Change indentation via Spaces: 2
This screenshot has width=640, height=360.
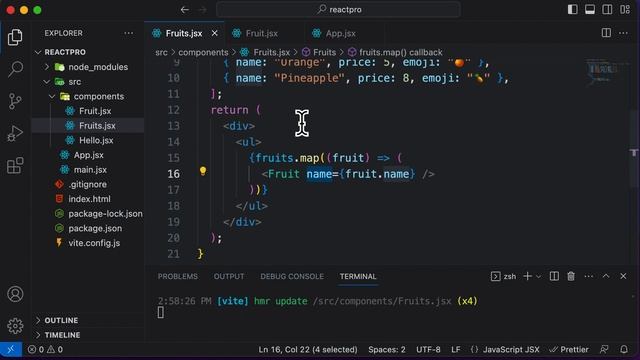(x=387, y=349)
